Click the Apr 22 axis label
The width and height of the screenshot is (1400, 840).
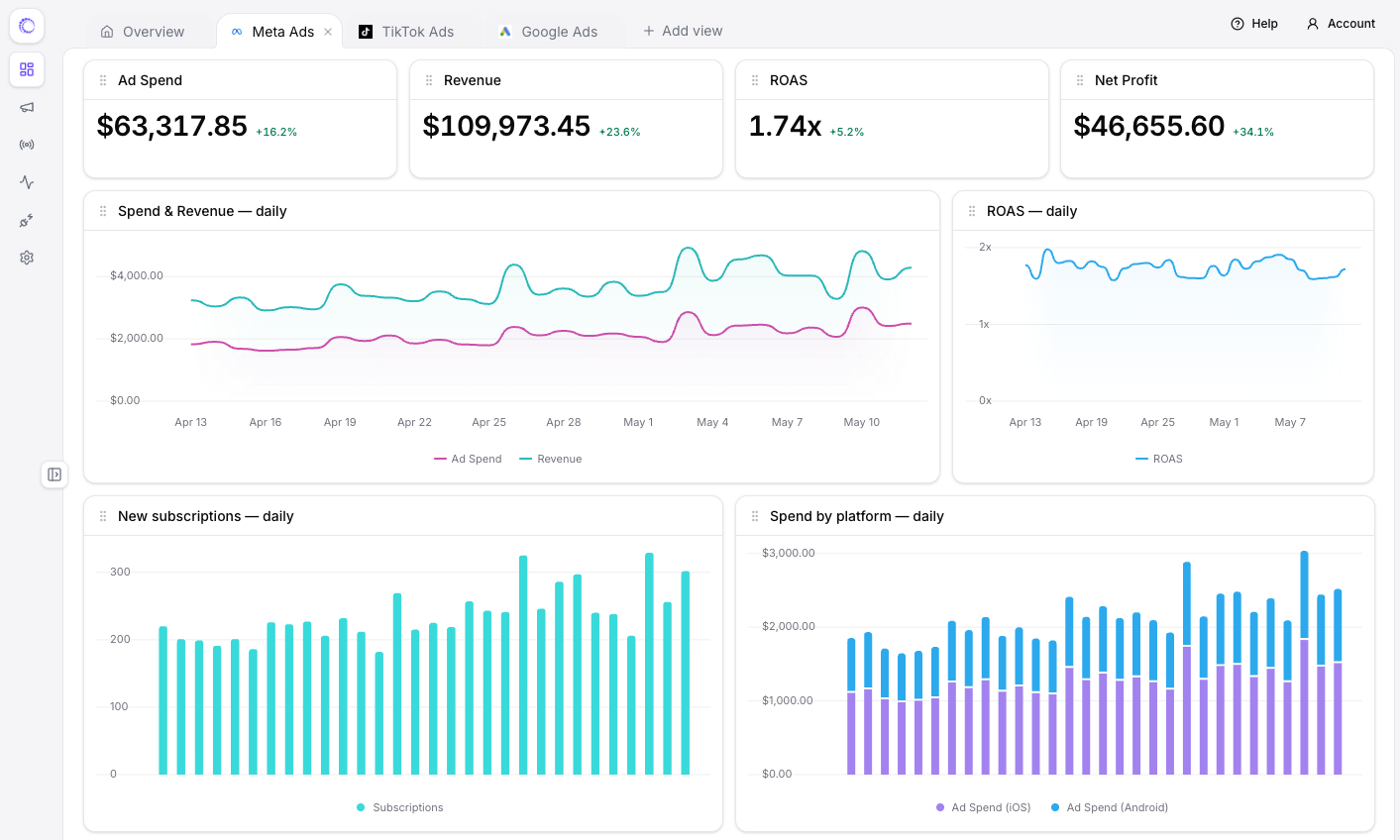pos(414,422)
